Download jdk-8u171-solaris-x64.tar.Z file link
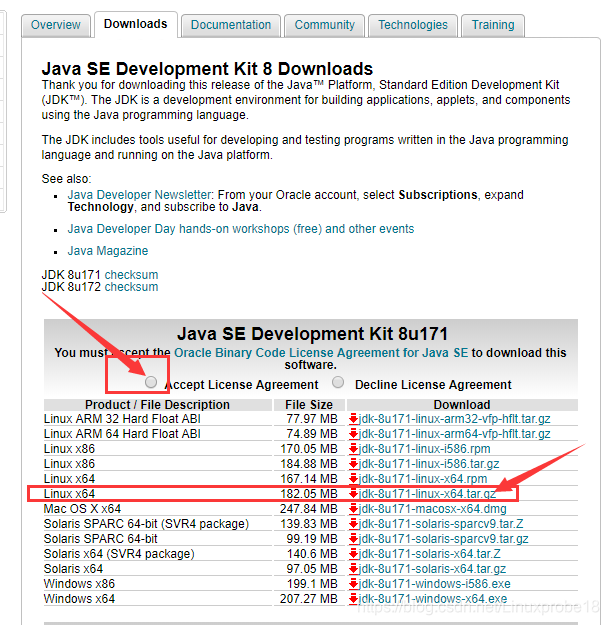The height and width of the screenshot is (625, 609). click(x=430, y=554)
